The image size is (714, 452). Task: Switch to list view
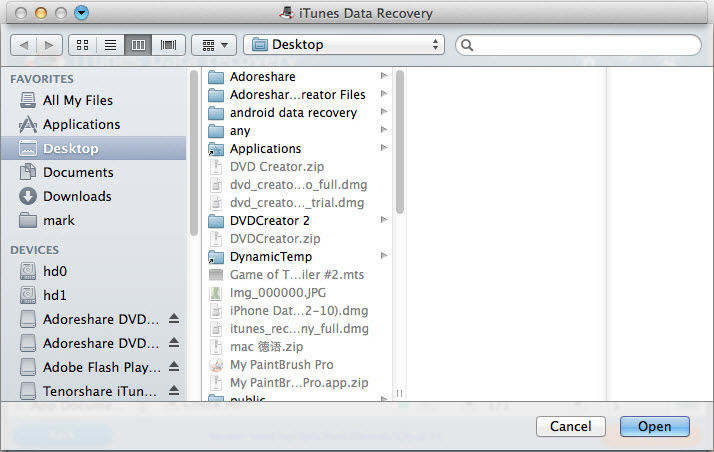click(x=110, y=45)
